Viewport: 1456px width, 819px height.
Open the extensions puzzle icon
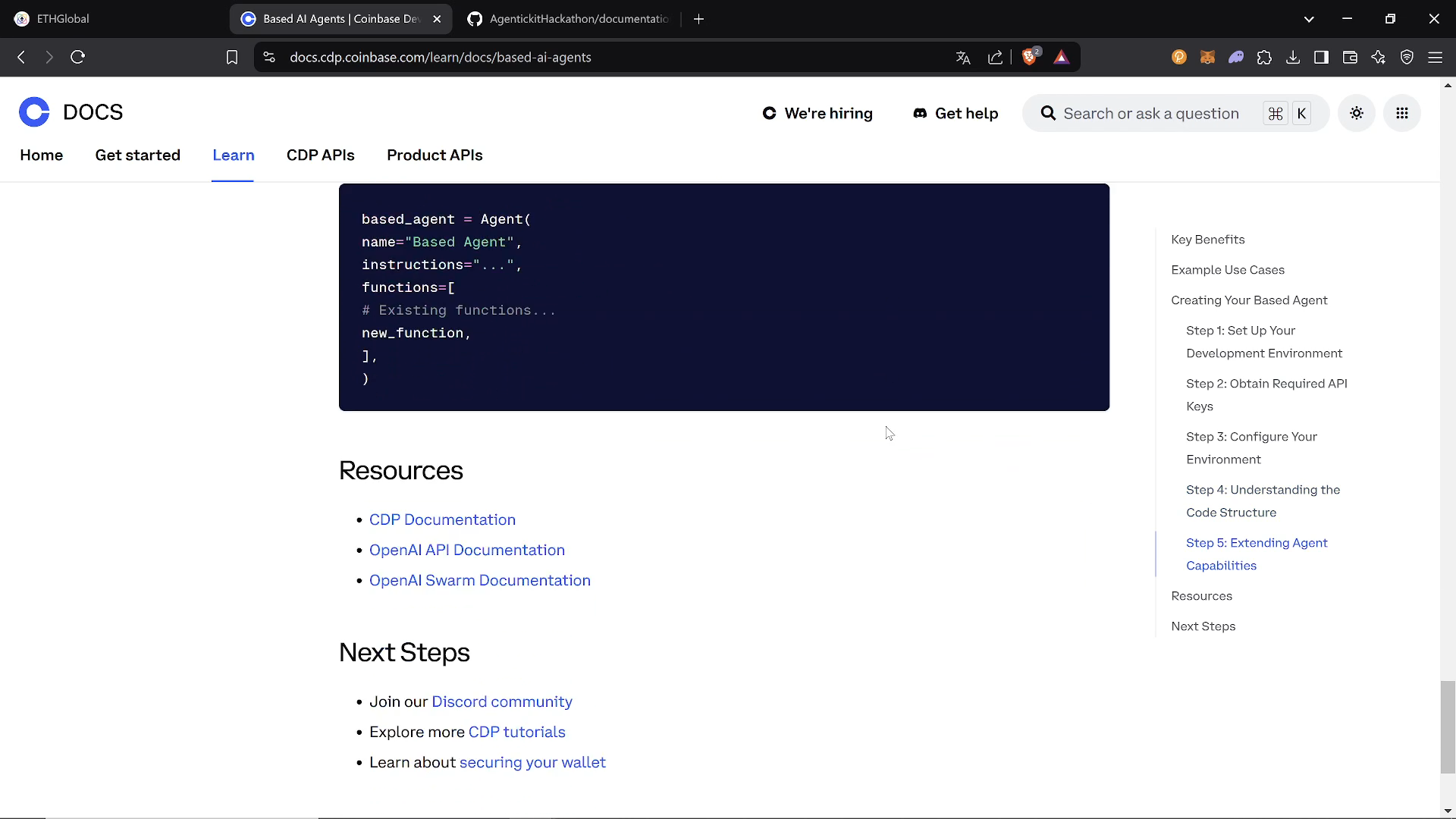(1264, 57)
